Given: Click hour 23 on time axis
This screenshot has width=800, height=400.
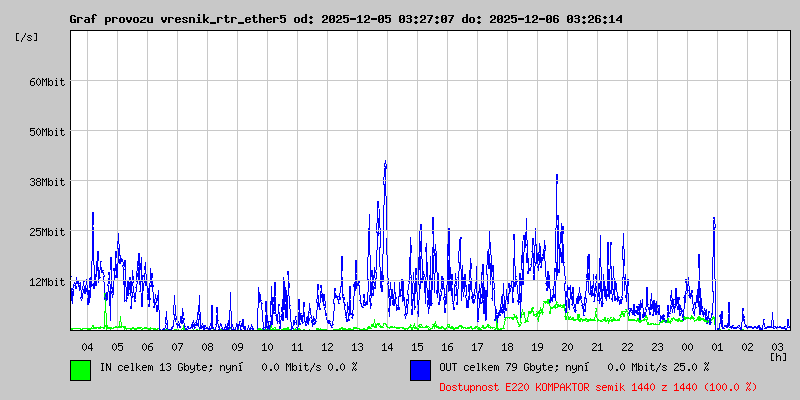Looking at the screenshot, I should [657, 346].
